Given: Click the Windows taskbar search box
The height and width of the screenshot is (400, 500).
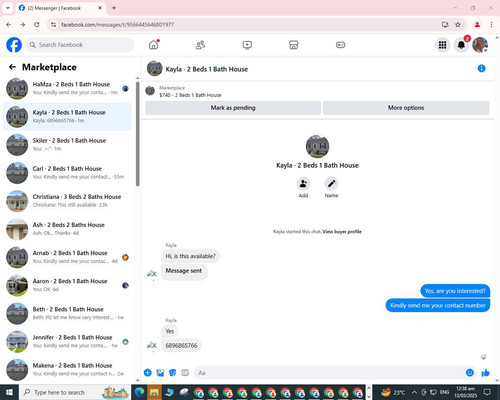Looking at the screenshot, I should [x=75, y=392].
